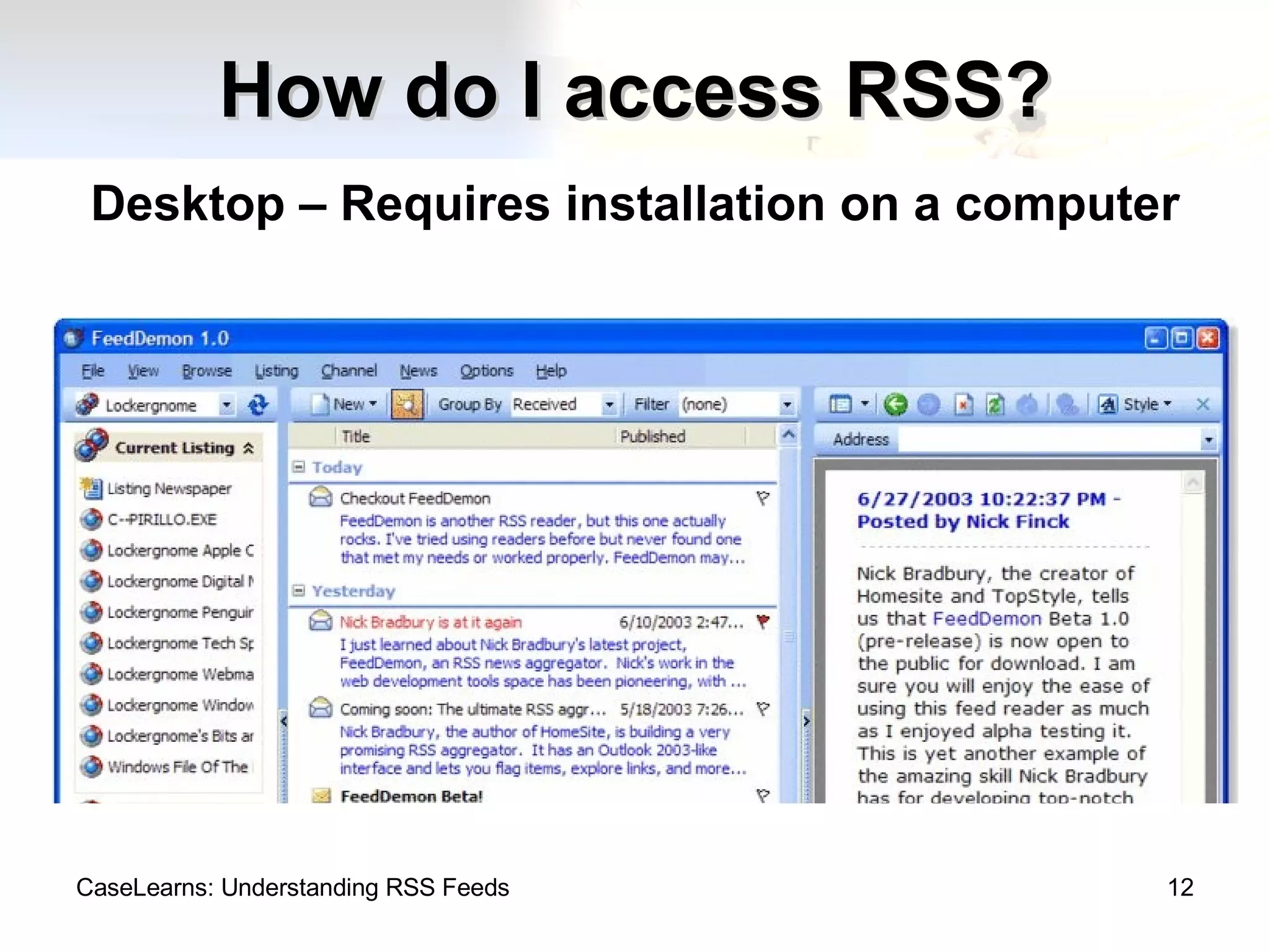
Task: Click globe icon beside Lockergnome Apple channel
Action: 91,550
